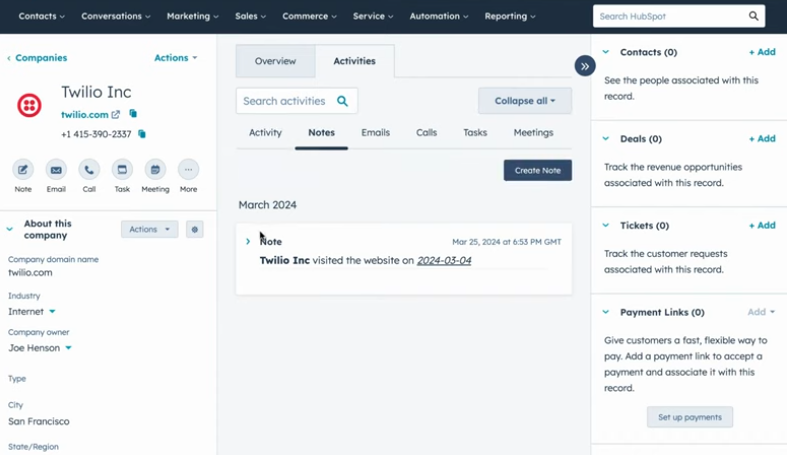Switch to the Overview tab
Screen dimensions: 787x455
pyautogui.click(x=276, y=61)
